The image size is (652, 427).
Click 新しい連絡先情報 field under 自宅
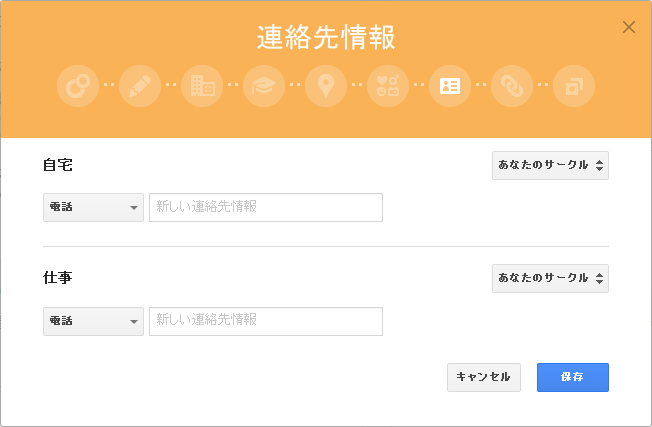(266, 208)
